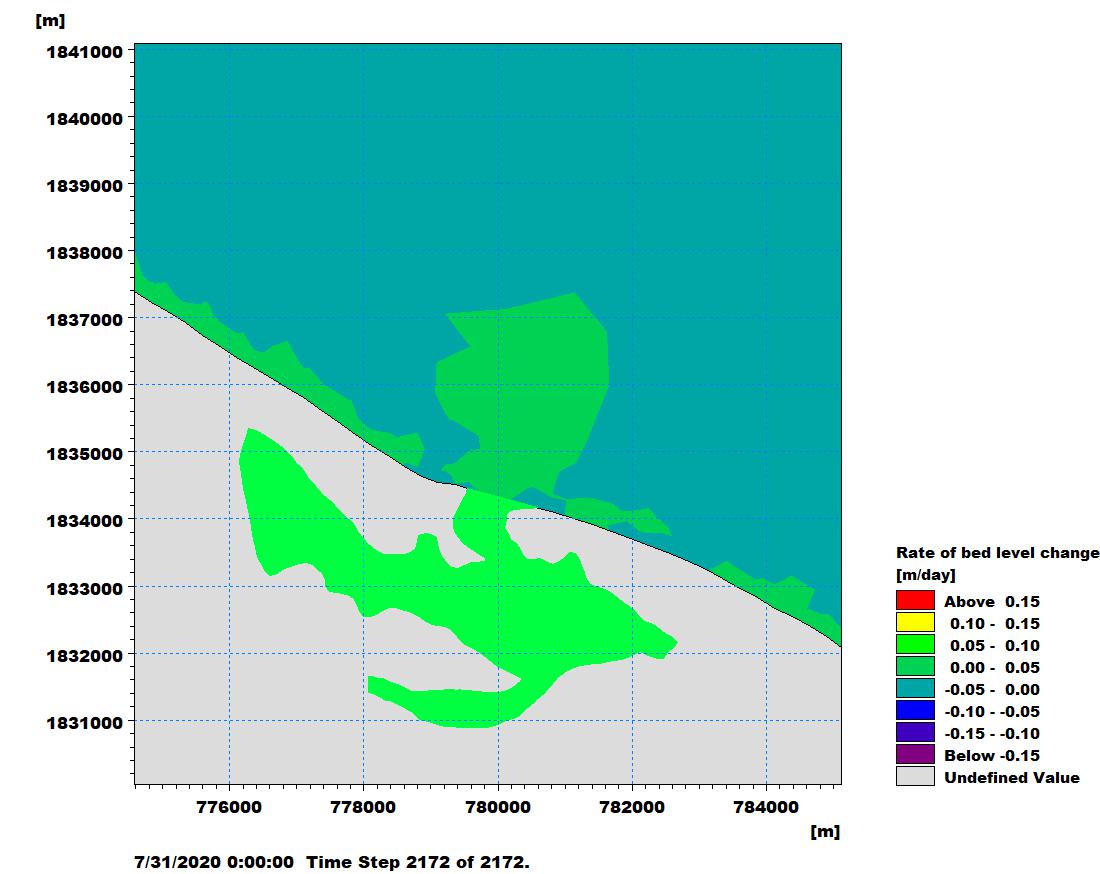The image size is (1100, 874).
Task: Click y-axis label 1839000
Action: pyautogui.click(x=84, y=186)
